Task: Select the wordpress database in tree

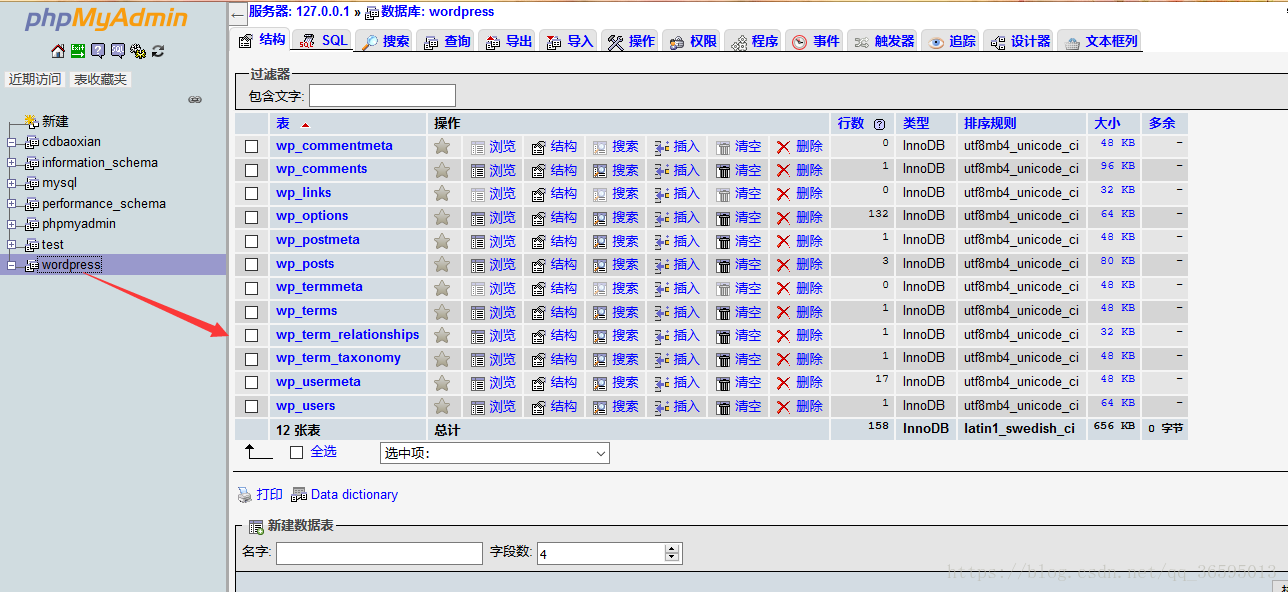Action: pos(71,265)
